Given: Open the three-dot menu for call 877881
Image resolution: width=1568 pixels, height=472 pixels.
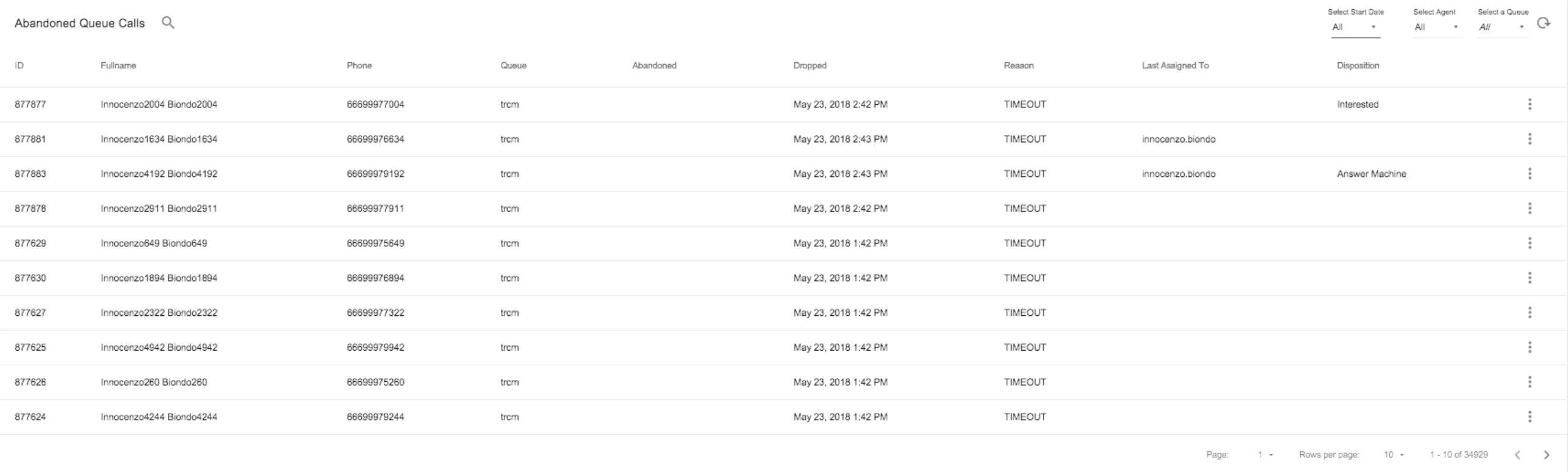Looking at the screenshot, I should click(x=1530, y=139).
